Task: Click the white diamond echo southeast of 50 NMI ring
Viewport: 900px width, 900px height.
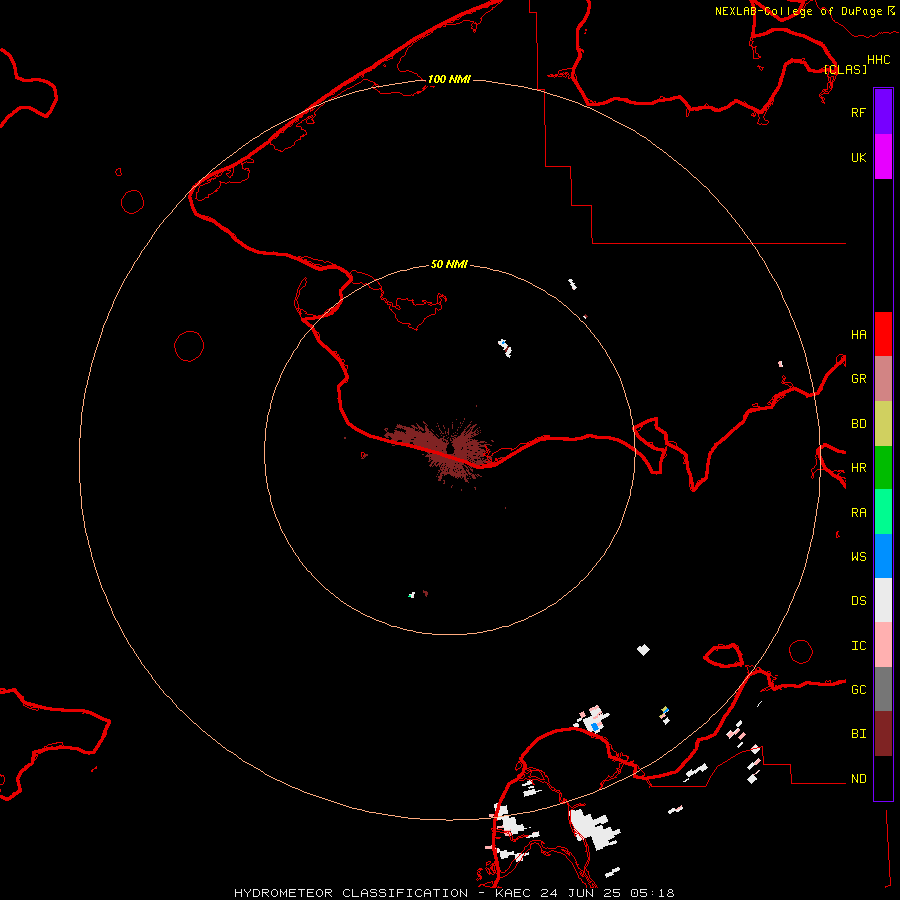Action: (643, 650)
